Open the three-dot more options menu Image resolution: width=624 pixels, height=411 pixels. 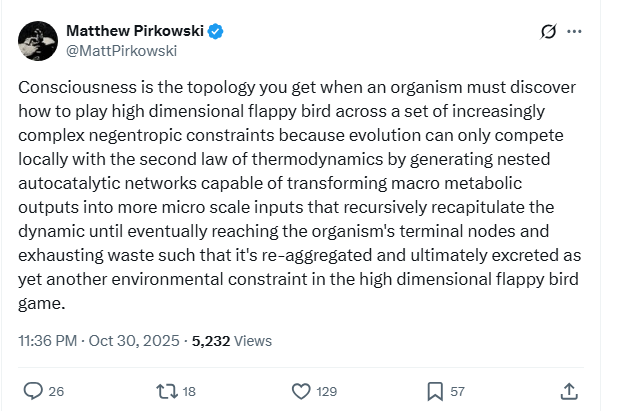pyautogui.click(x=574, y=32)
